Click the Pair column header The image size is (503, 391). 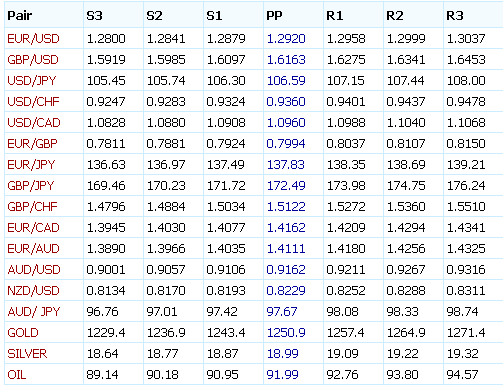pos(20,15)
